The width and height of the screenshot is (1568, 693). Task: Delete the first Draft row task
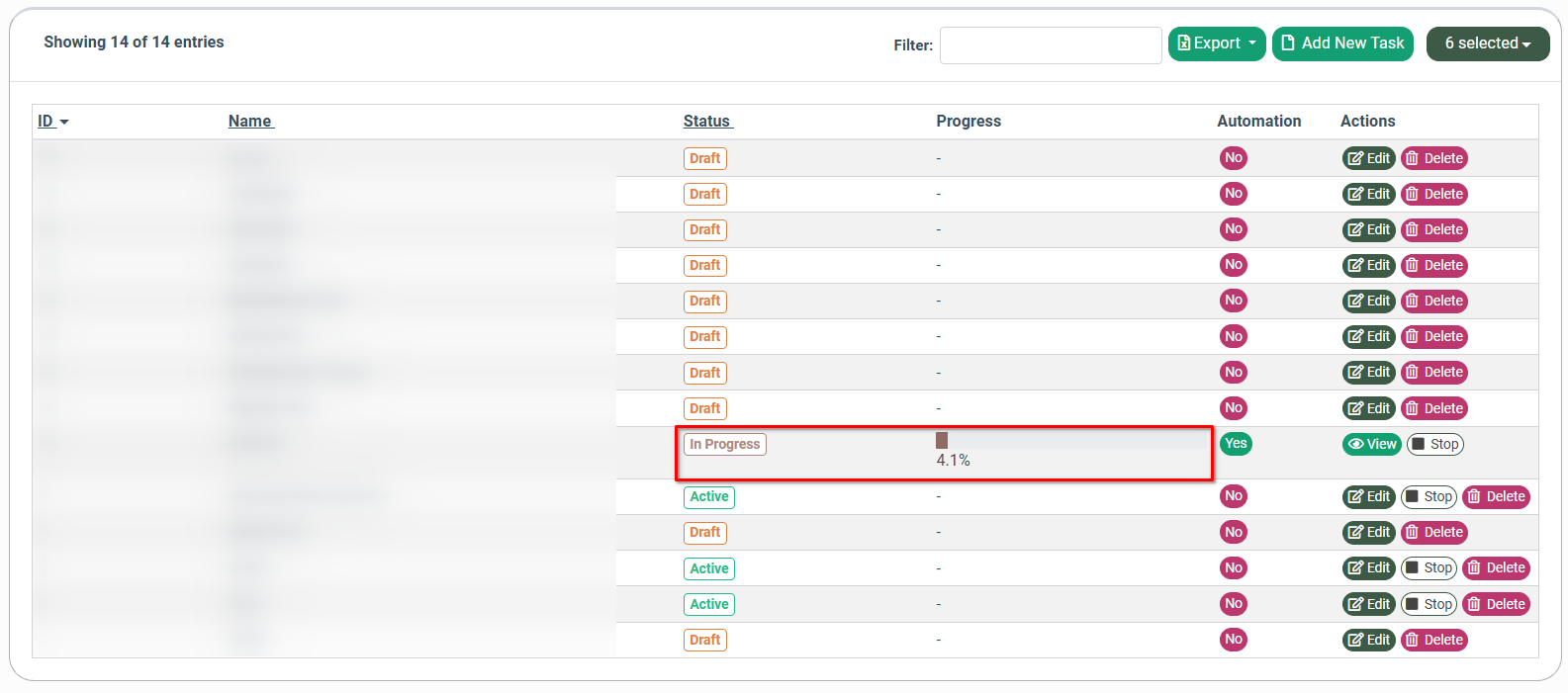[x=1433, y=158]
